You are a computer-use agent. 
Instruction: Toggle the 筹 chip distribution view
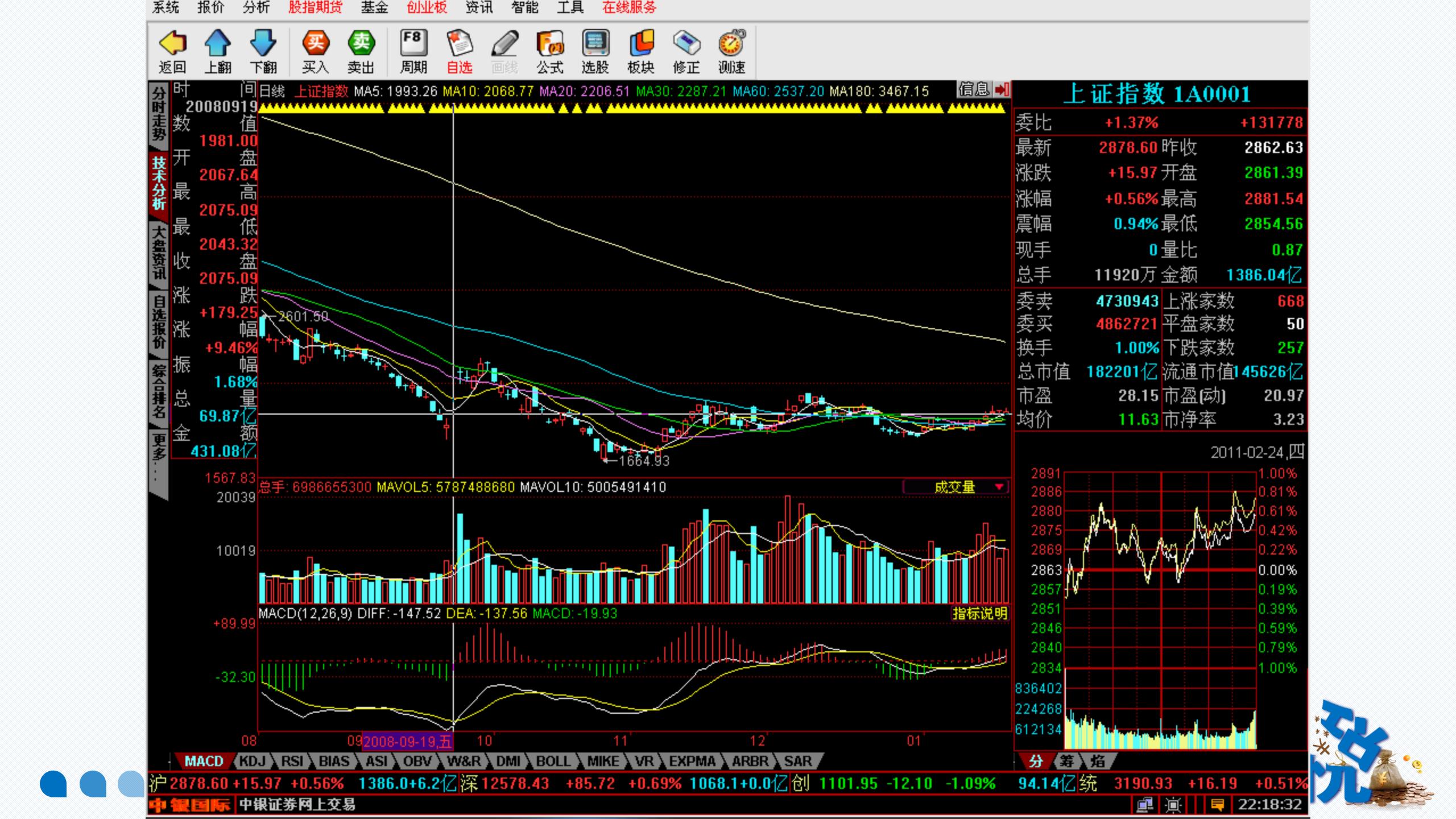pos(1066,761)
